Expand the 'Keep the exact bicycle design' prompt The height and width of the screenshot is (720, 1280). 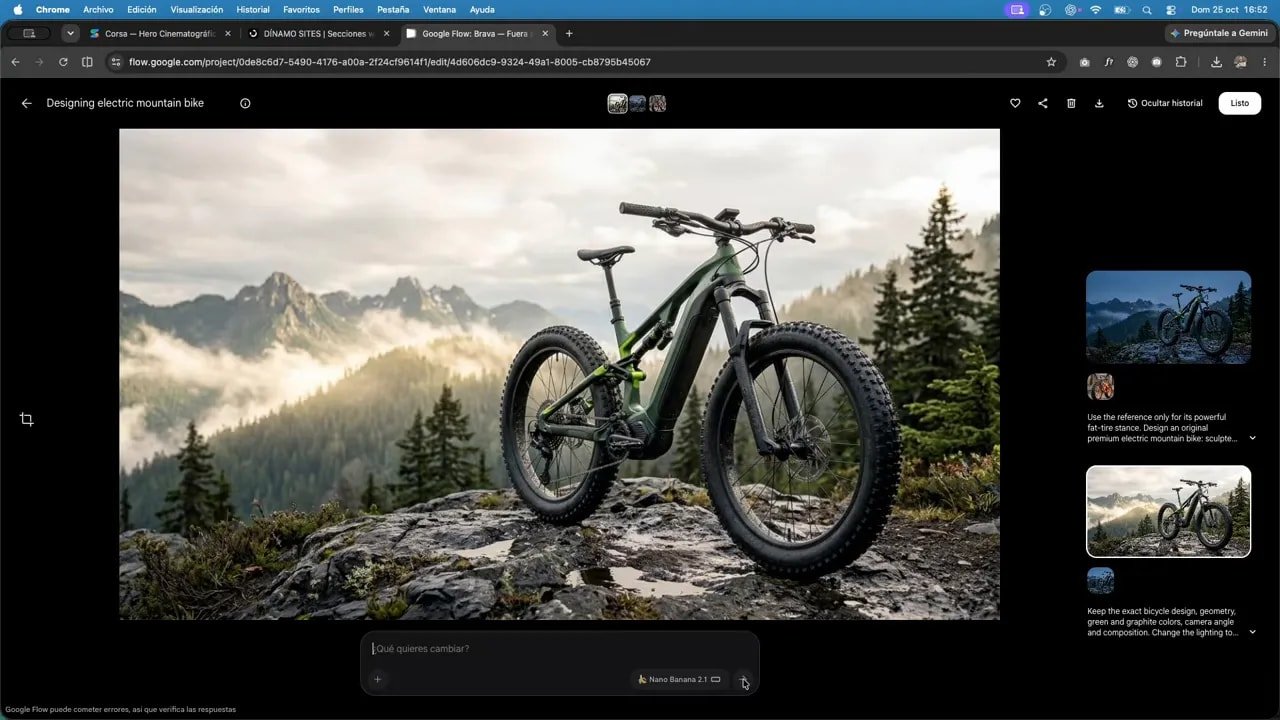point(1252,632)
